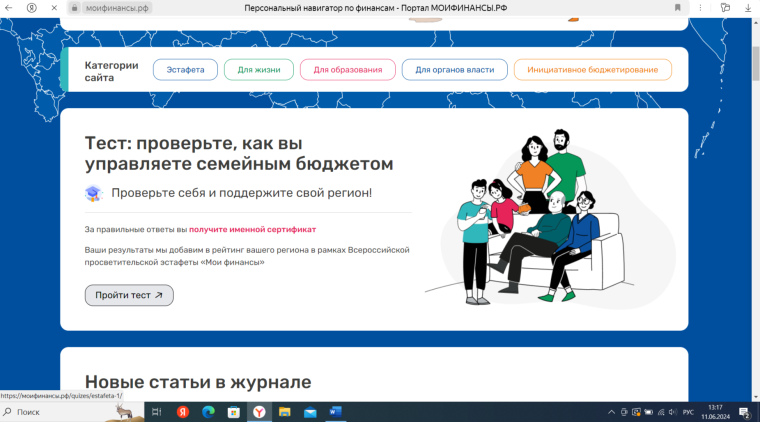The width and height of the screenshot is (760, 422).
Task: Open the Эстафета category
Action: pyautogui.click(x=185, y=70)
